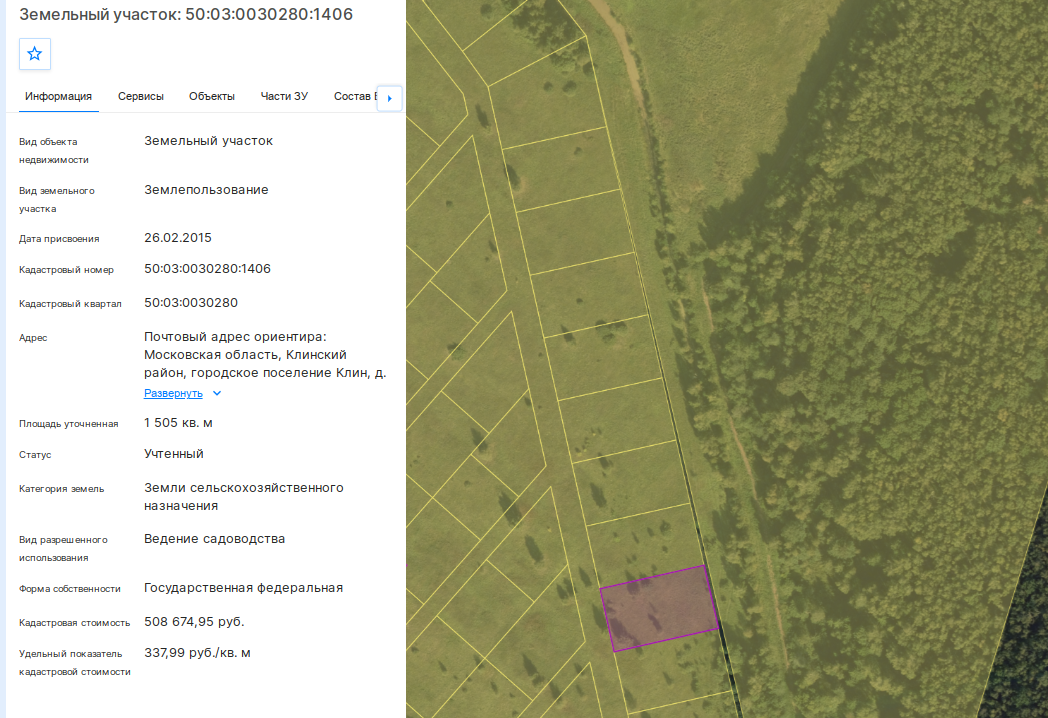Viewport: 1048px width, 718px height.
Task: Click cadastral cost 508 674,95 руб.
Action: (x=194, y=622)
